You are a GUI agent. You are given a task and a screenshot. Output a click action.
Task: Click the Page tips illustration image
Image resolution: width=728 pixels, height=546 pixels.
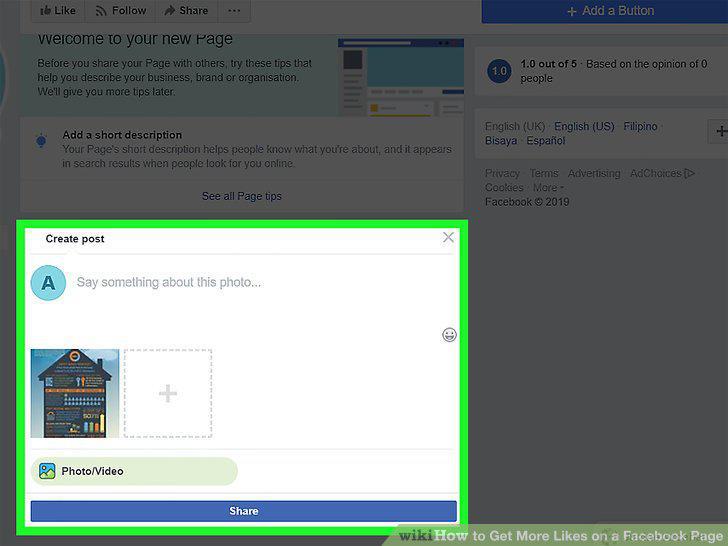pyautogui.click(x=401, y=77)
